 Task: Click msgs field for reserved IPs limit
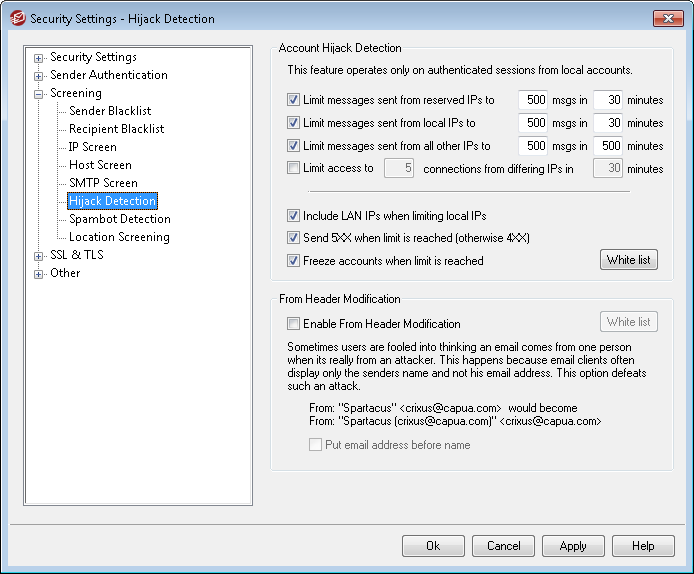click(533, 100)
